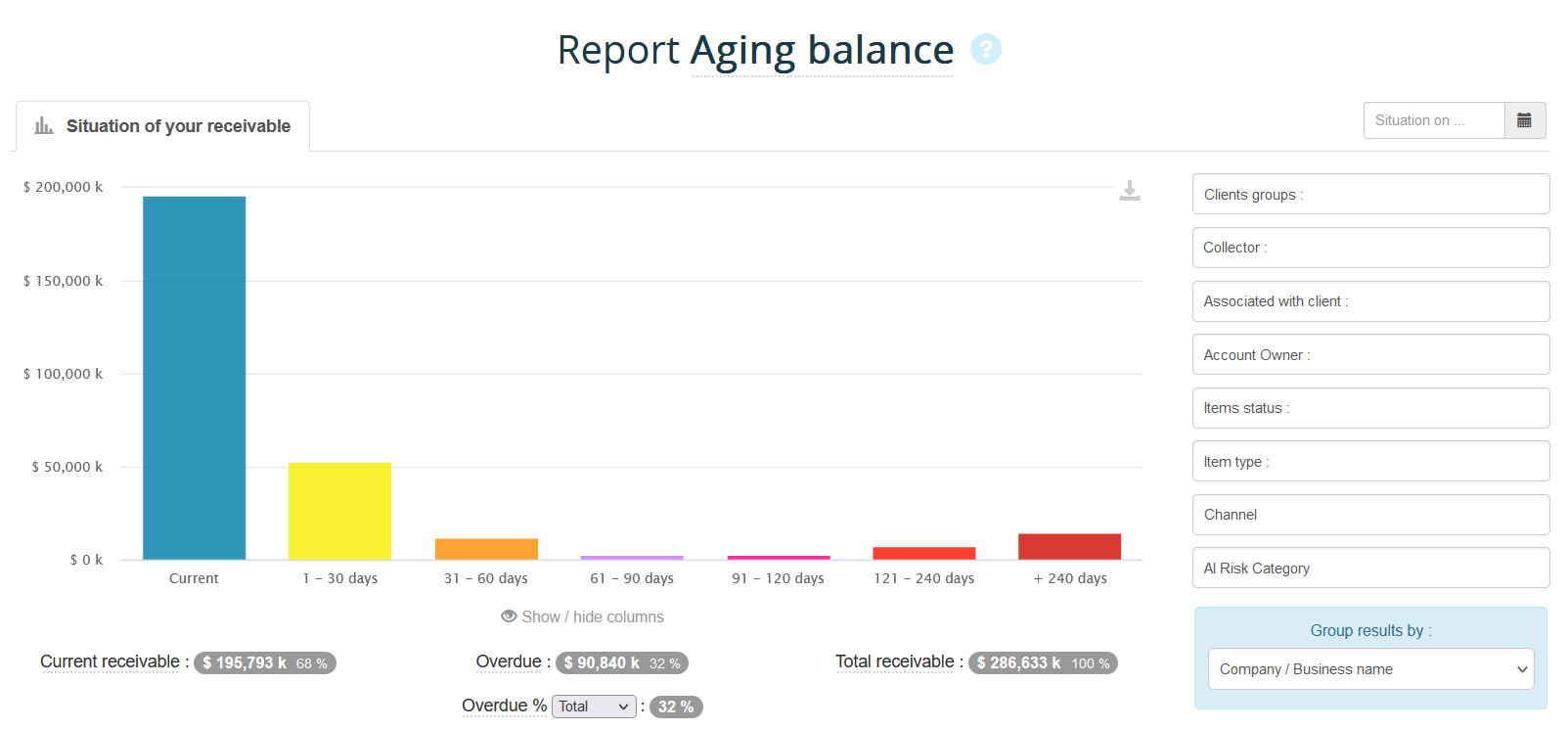Download the chart using the export icon

[1130, 191]
